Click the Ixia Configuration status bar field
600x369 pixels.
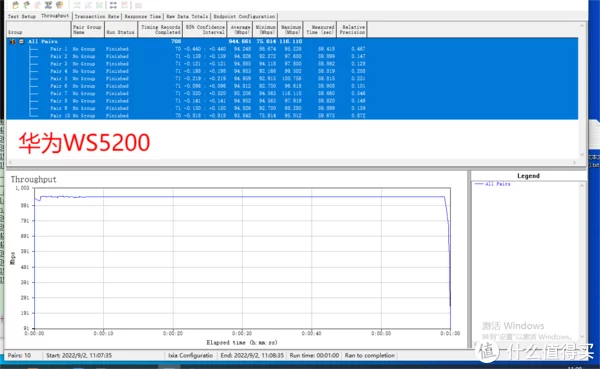191,356
